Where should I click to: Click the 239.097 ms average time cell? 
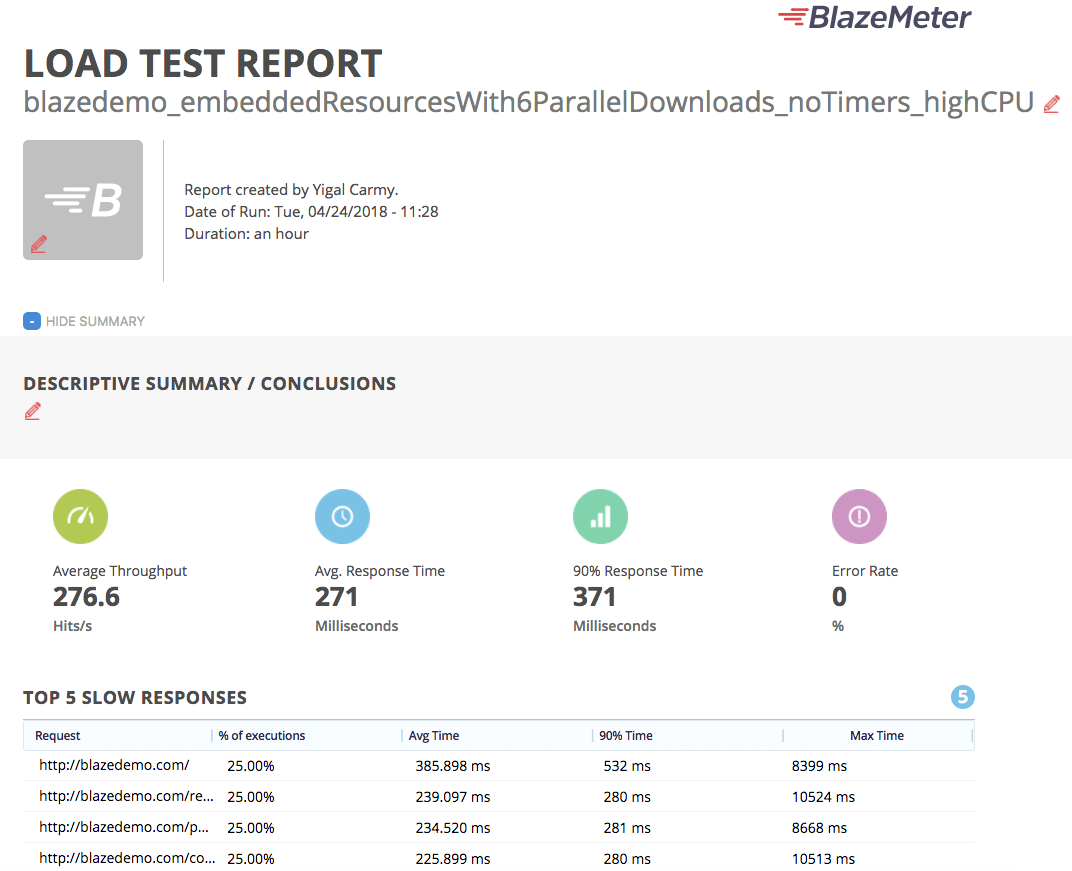(453, 796)
